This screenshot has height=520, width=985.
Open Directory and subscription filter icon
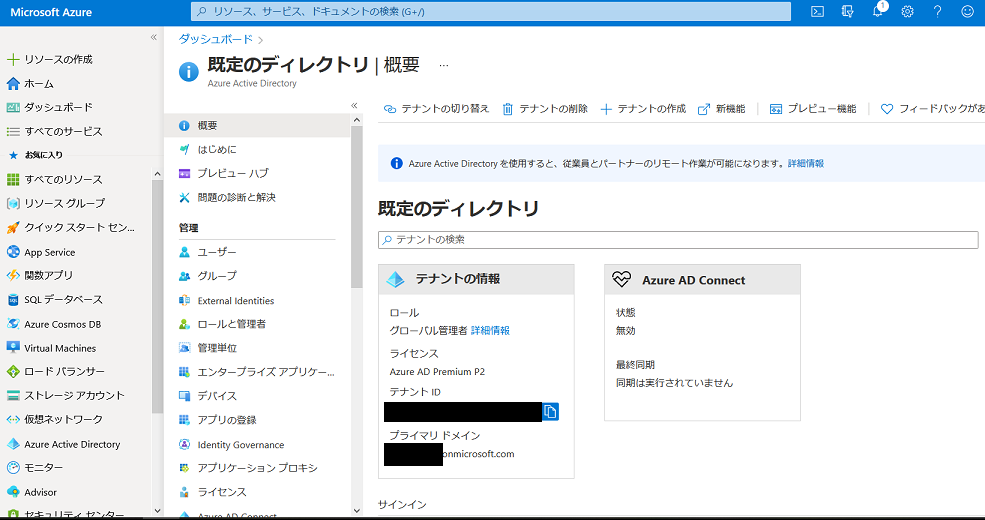tap(847, 11)
